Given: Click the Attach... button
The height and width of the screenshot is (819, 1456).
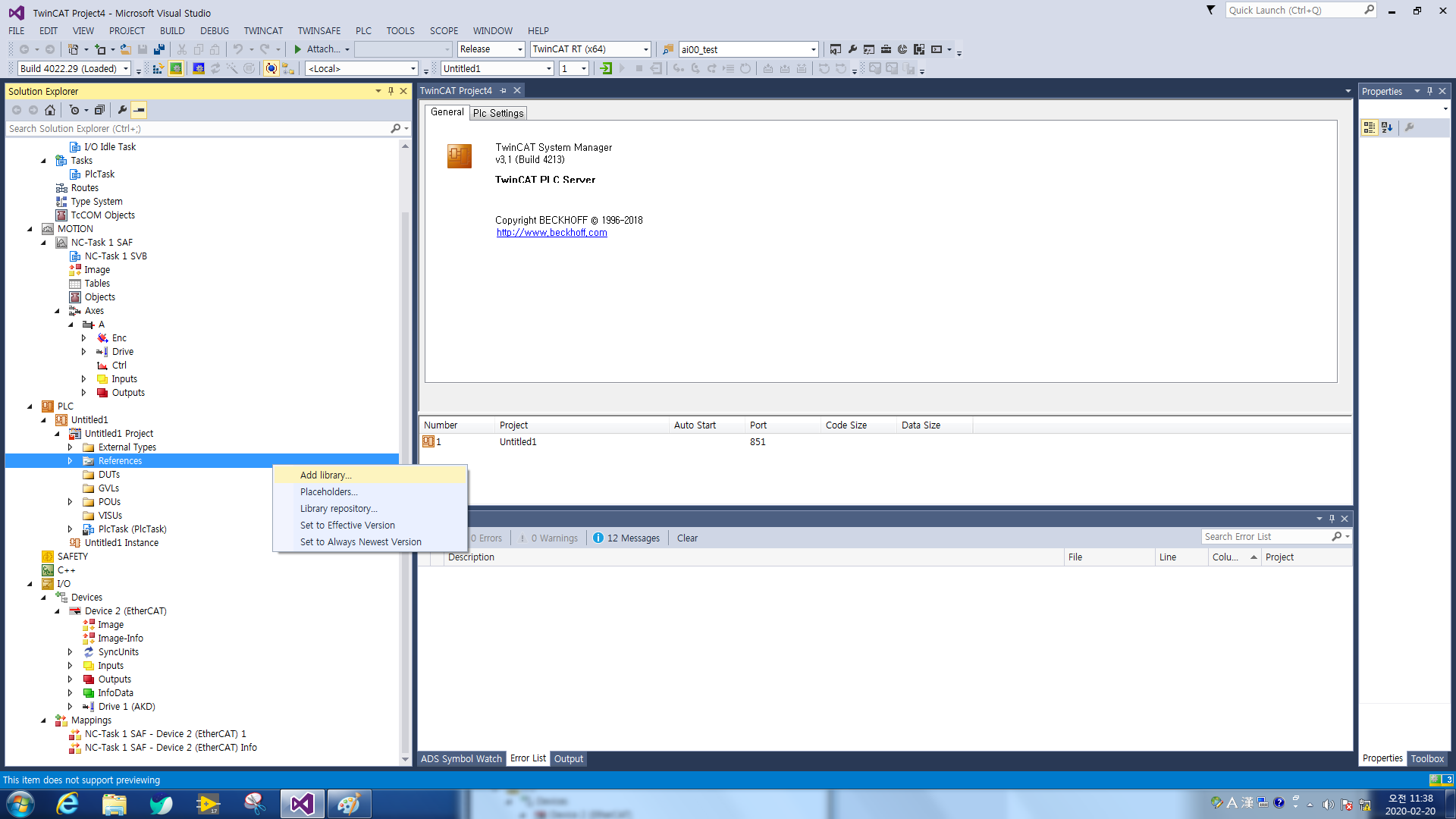Looking at the screenshot, I should (323, 49).
